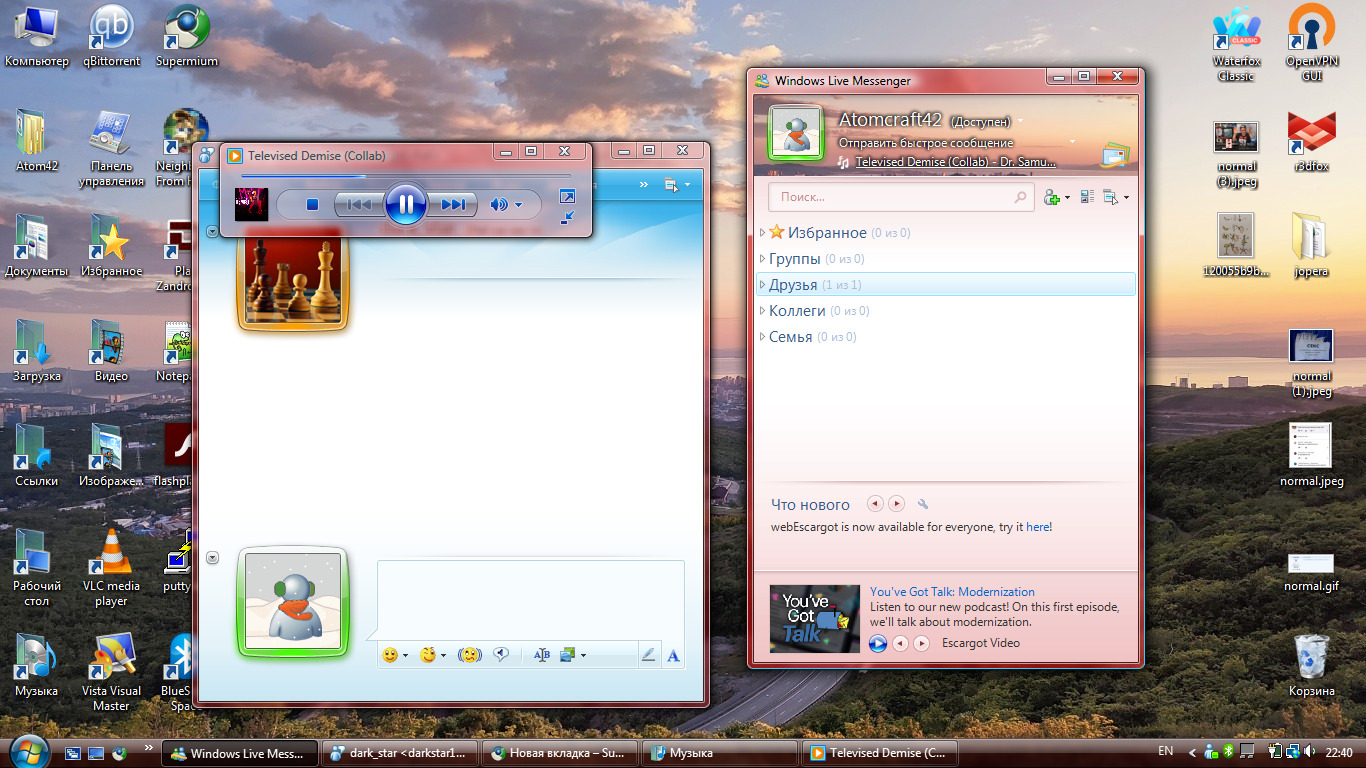Expand the Семья group

point(762,337)
